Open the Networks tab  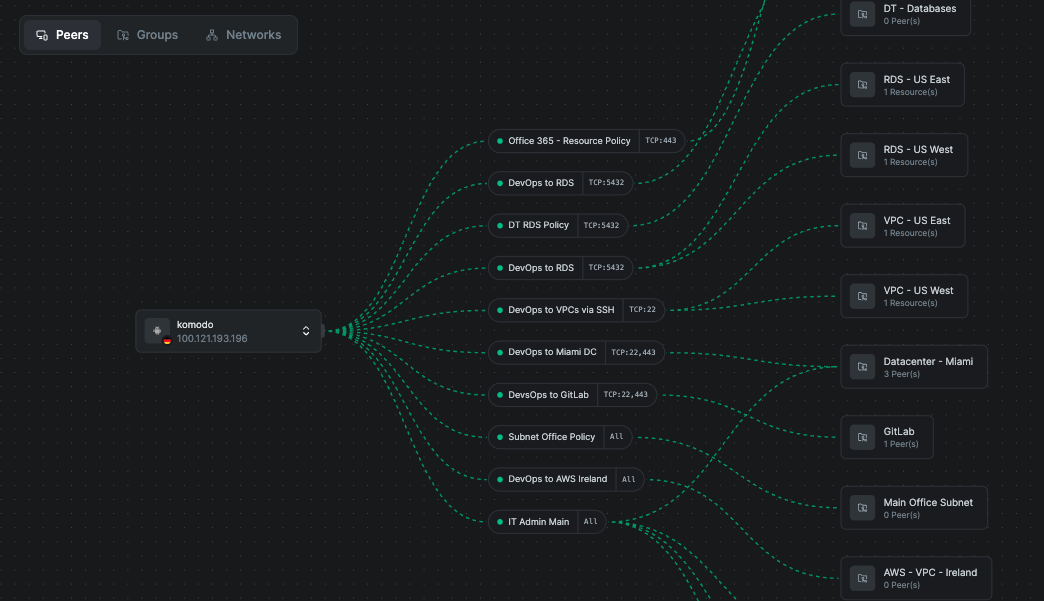click(x=243, y=35)
